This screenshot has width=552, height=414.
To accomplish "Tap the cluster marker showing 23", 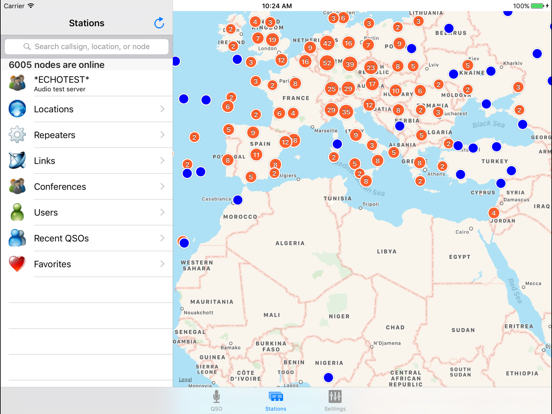I will pyautogui.click(x=371, y=67).
